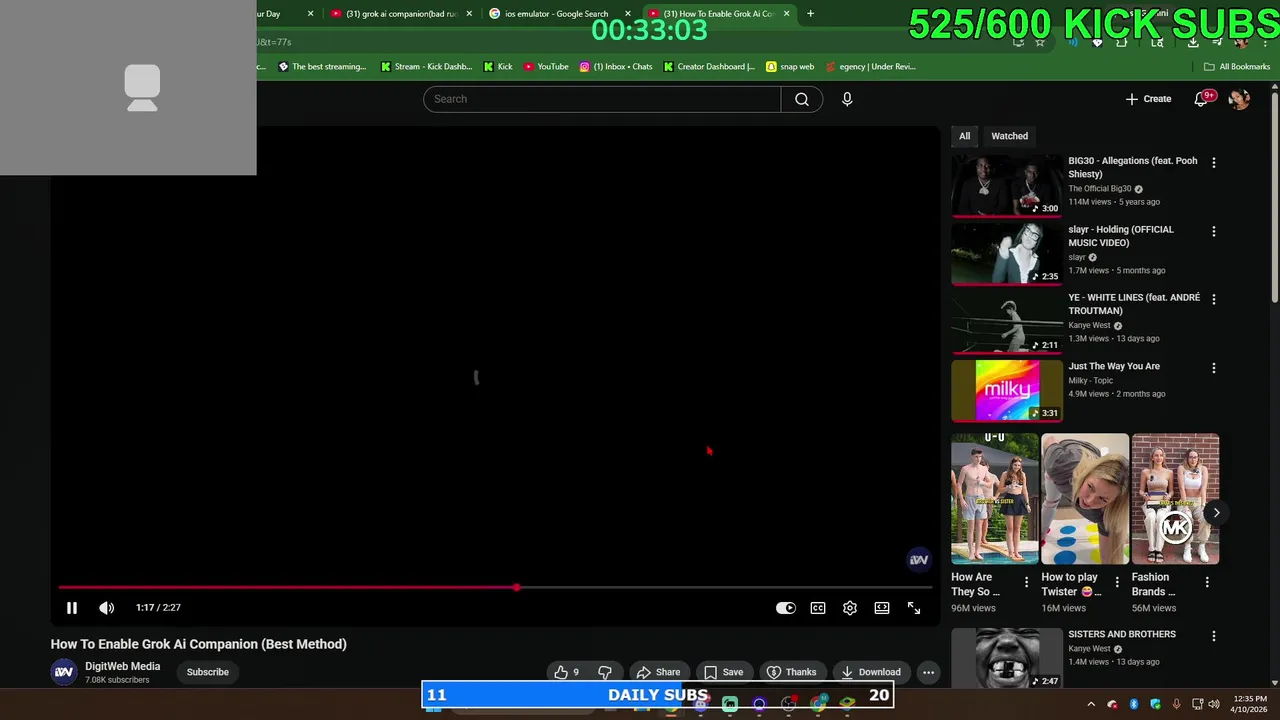Screen dimensions: 1280x720
Task: Open options for Just The Way You Are
Action: click(x=1214, y=368)
